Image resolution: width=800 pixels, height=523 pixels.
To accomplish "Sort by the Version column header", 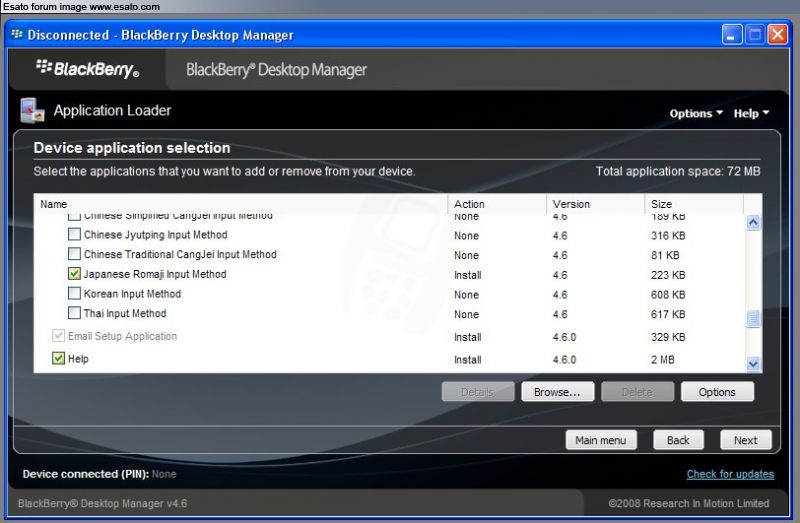I will click(595, 204).
